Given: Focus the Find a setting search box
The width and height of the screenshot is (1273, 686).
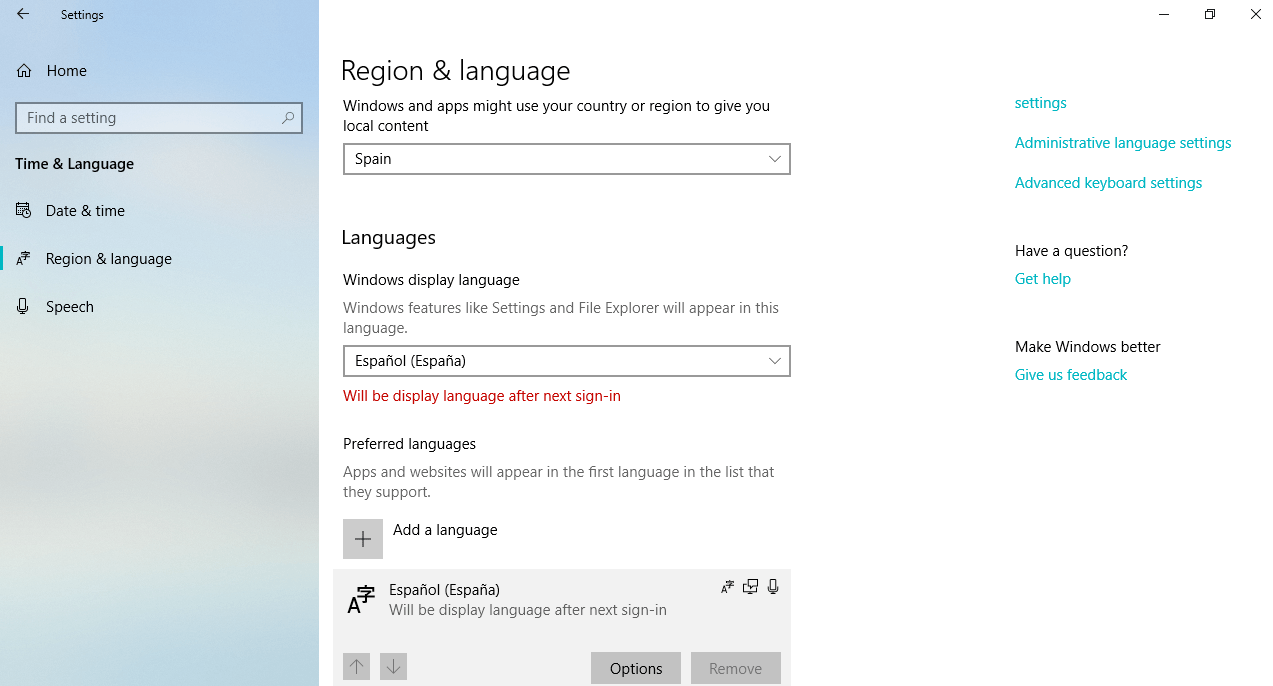Looking at the screenshot, I should (159, 118).
